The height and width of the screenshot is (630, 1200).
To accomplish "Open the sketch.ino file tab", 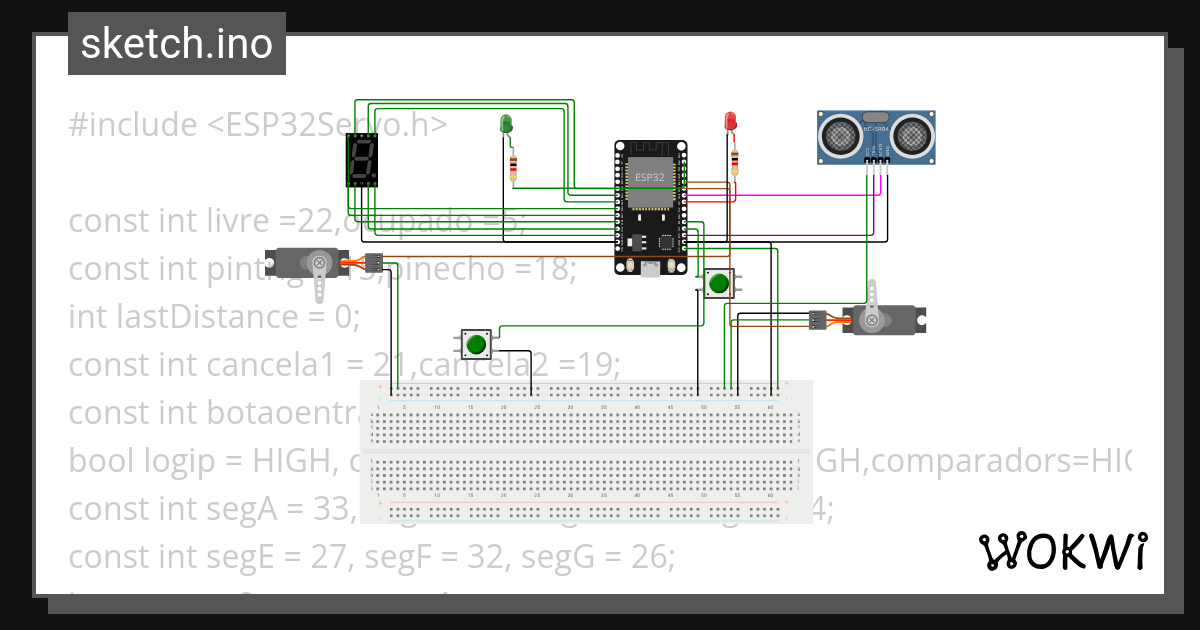I will click(176, 44).
